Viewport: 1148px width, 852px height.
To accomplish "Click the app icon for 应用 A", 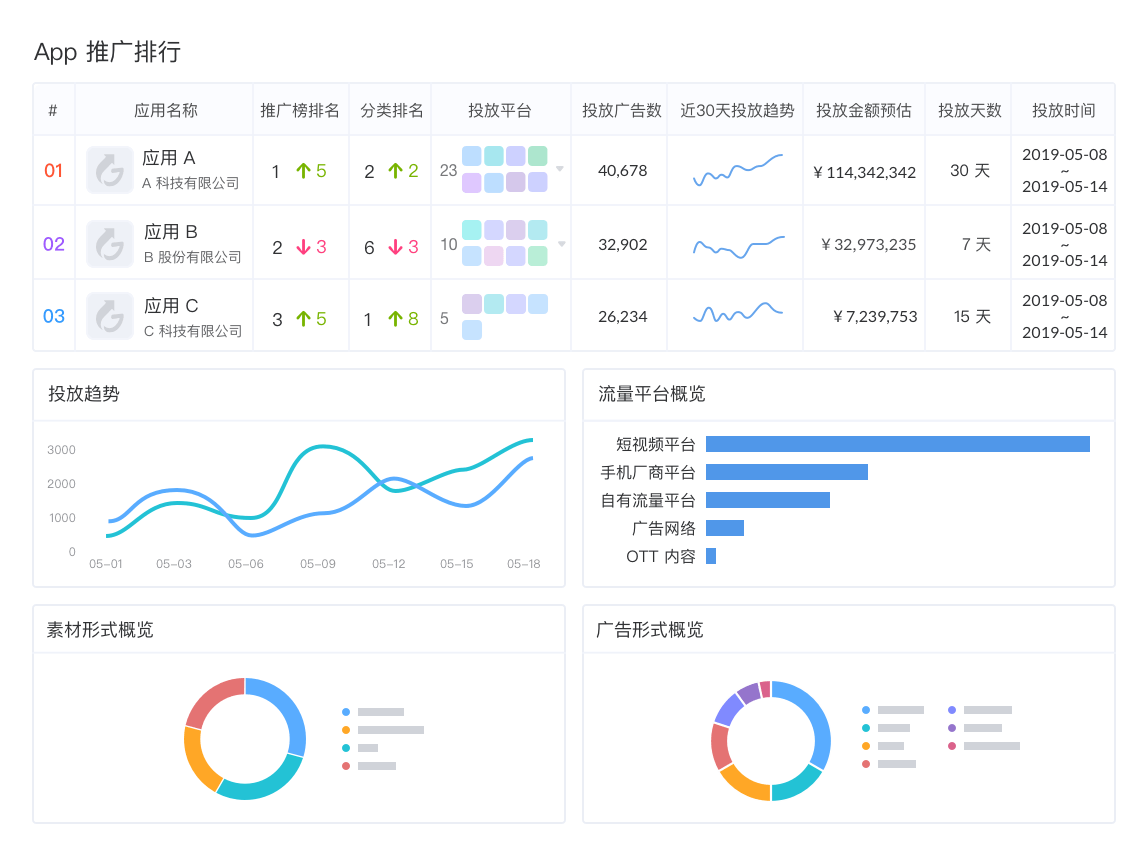I will 109,170.
